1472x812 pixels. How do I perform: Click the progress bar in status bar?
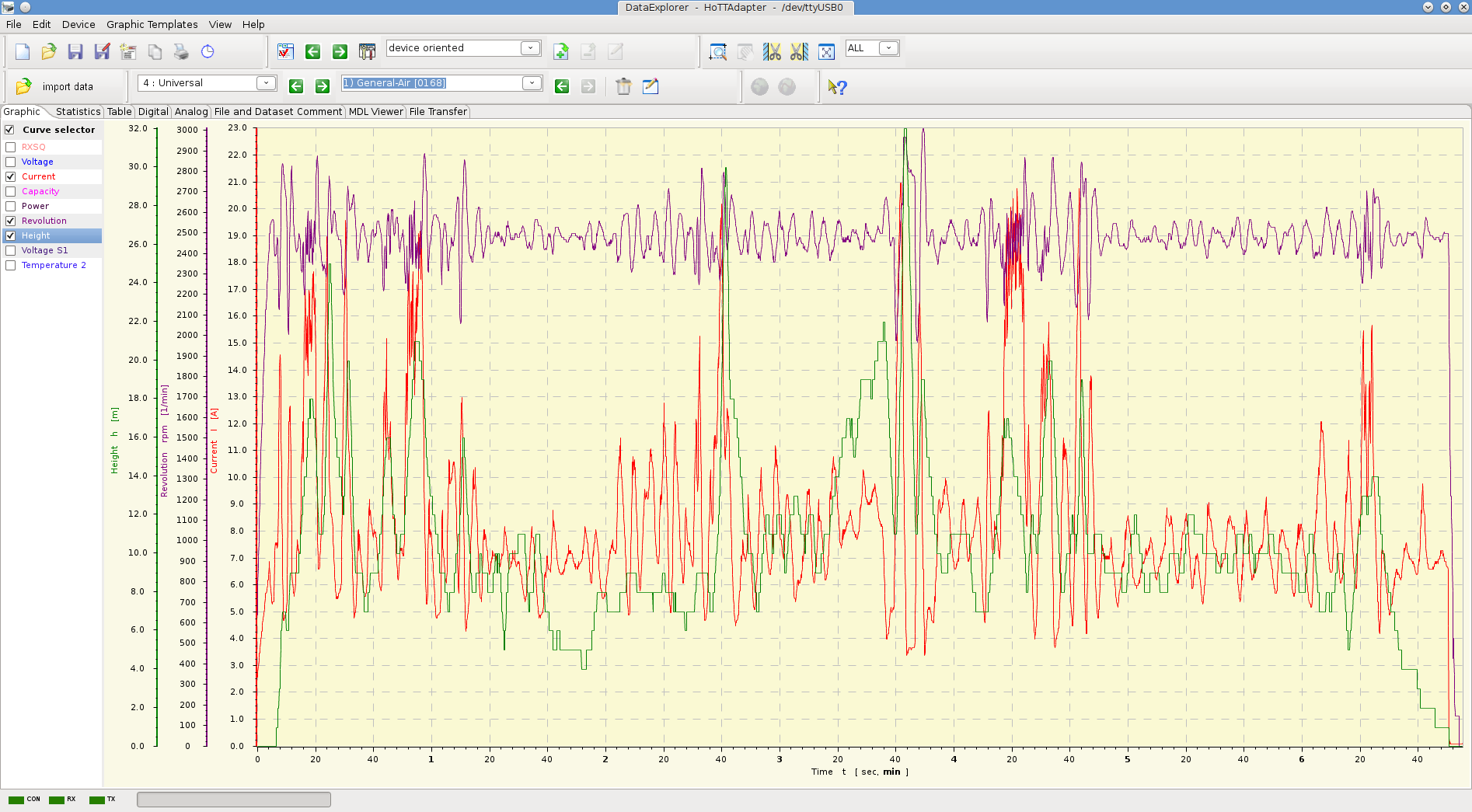point(233,800)
